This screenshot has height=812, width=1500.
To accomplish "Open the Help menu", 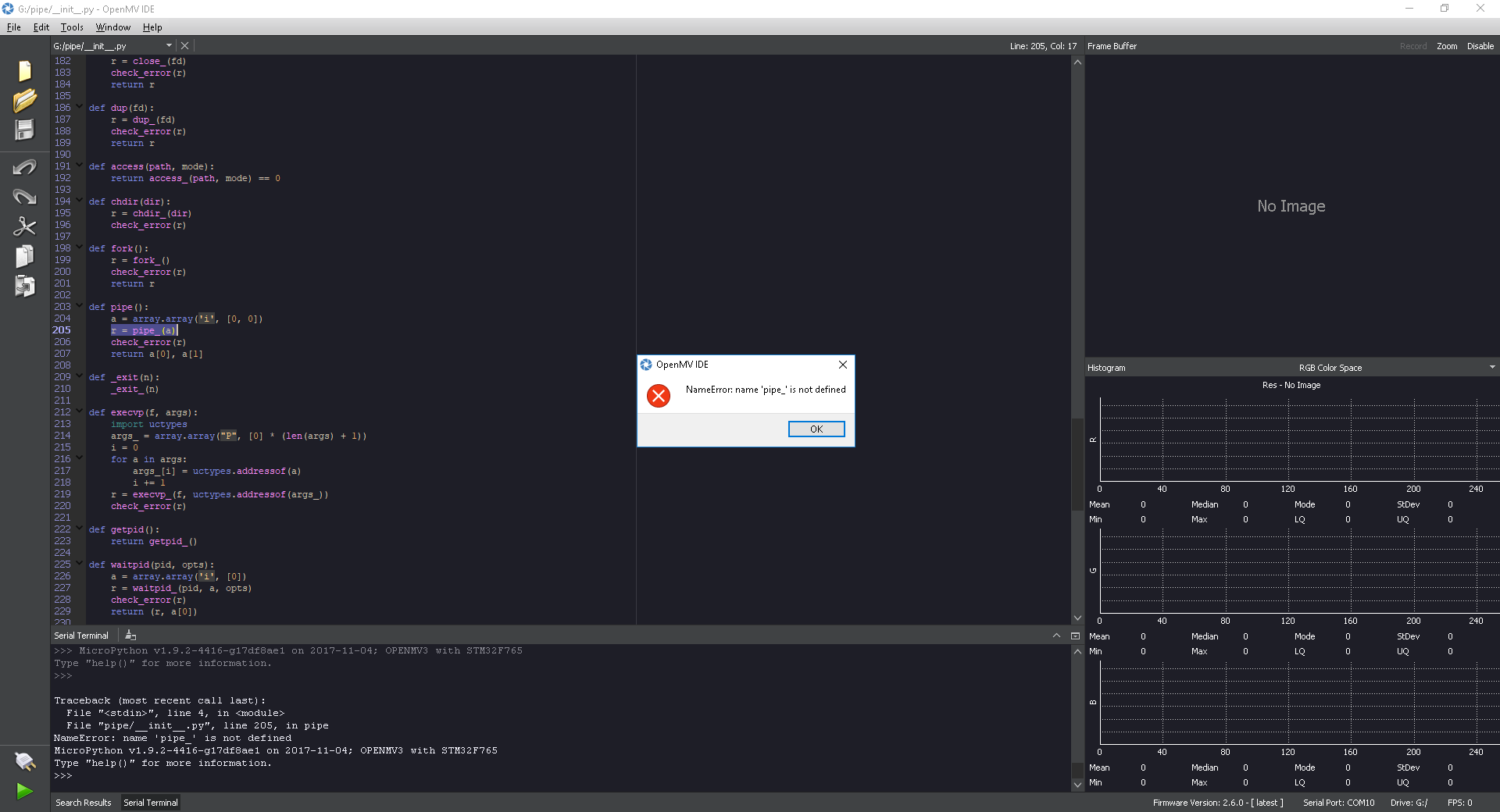I will [x=152, y=27].
